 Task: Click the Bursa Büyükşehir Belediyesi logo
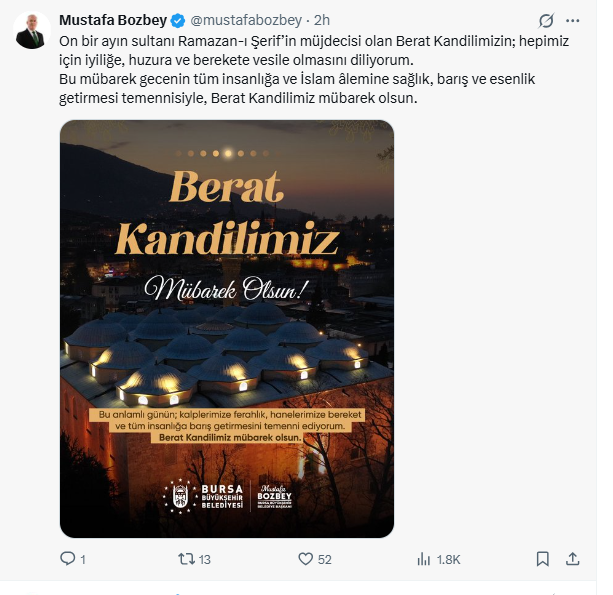[203, 496]
